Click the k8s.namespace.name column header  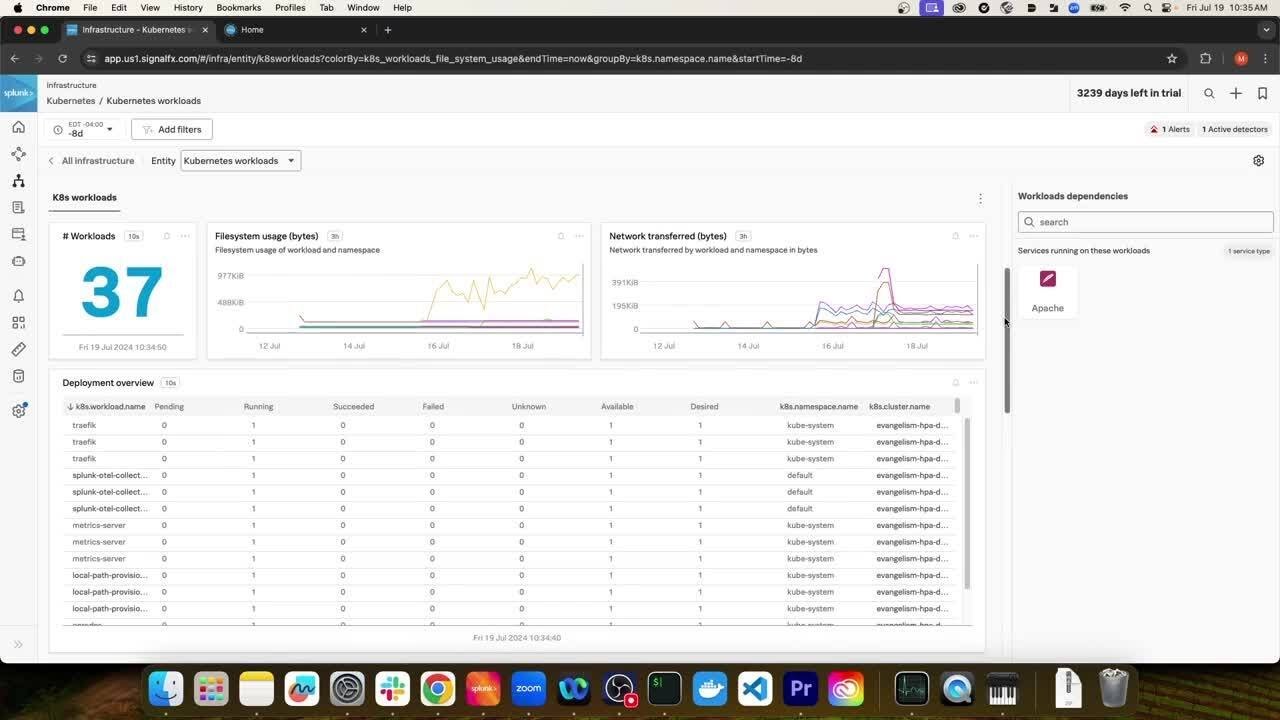pos(818,407)
